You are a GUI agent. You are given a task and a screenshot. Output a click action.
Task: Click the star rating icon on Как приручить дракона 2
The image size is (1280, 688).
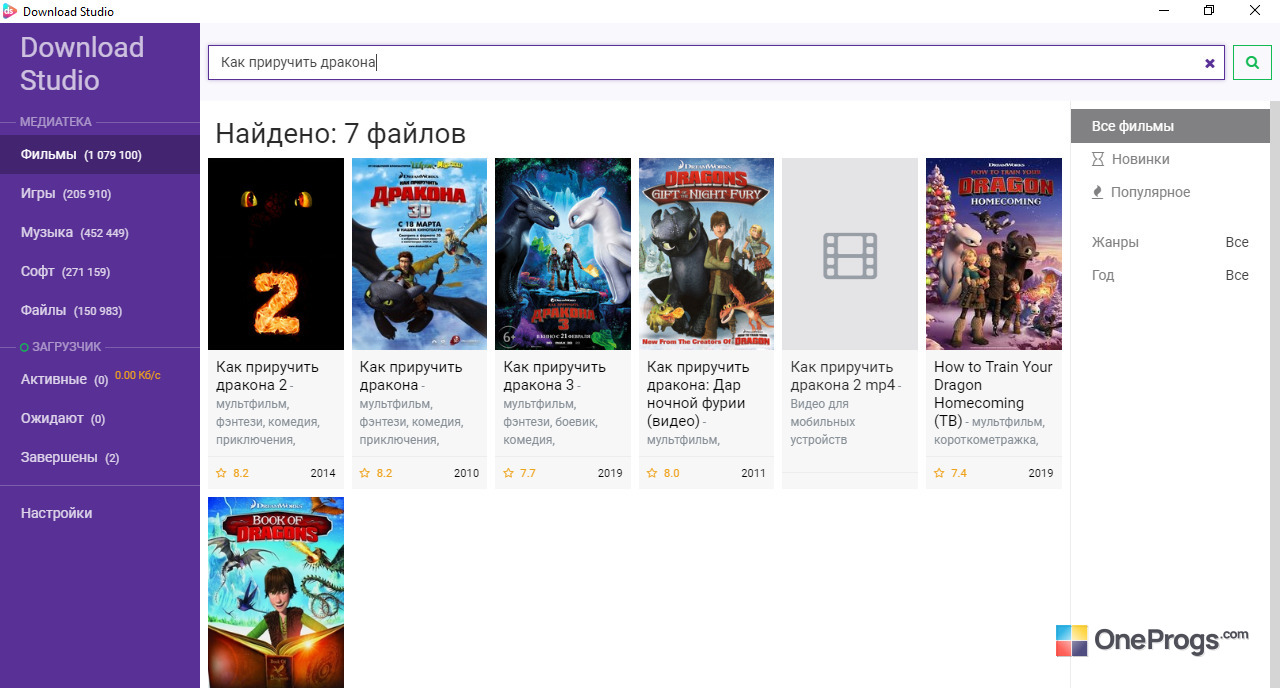pyautogui.click(x=222, y=473)
